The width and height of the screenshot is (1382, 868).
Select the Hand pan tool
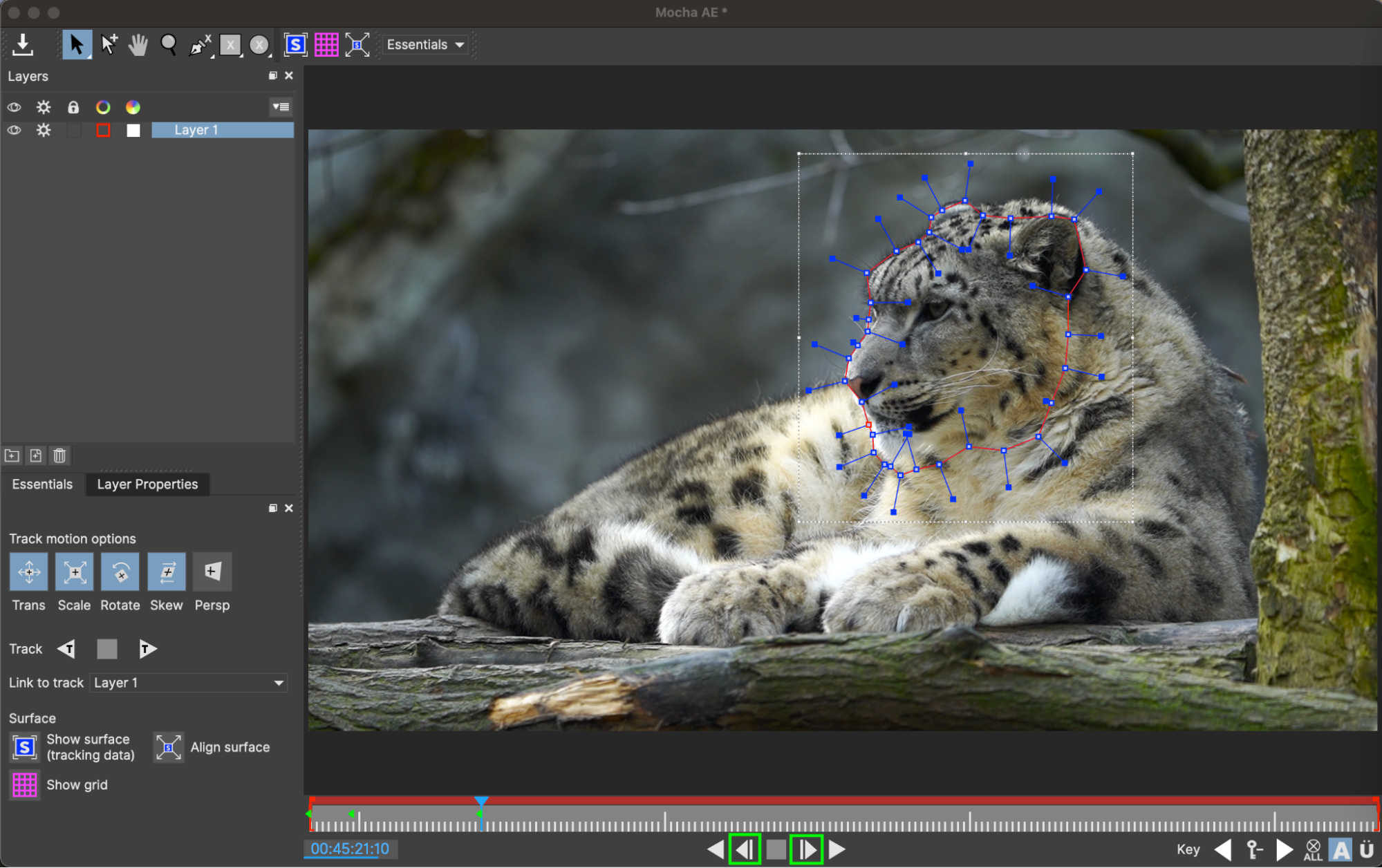tap(138, 45)
